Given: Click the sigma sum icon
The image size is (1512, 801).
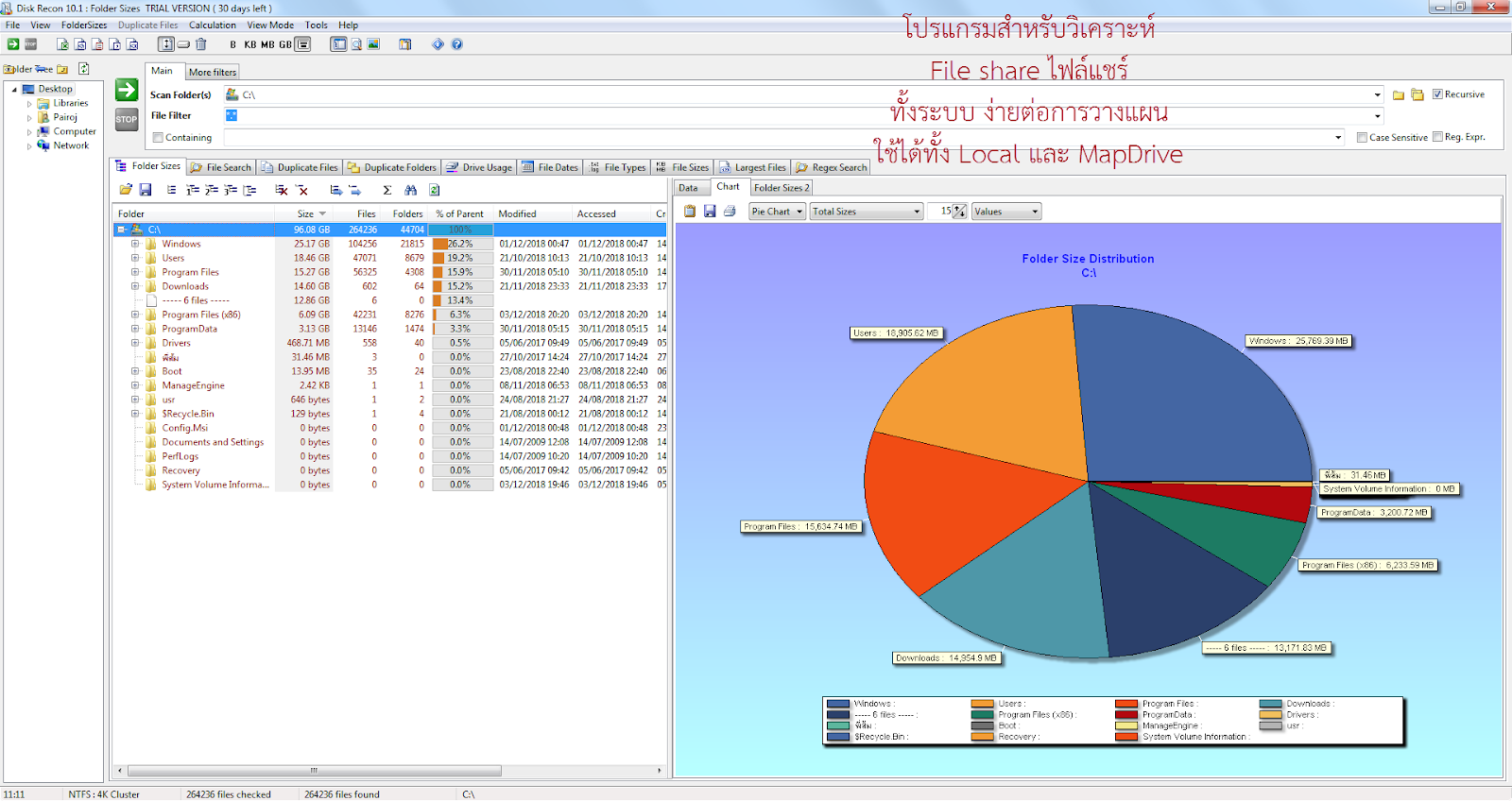Looking at the screenshot, I should [x=387, y=190].
